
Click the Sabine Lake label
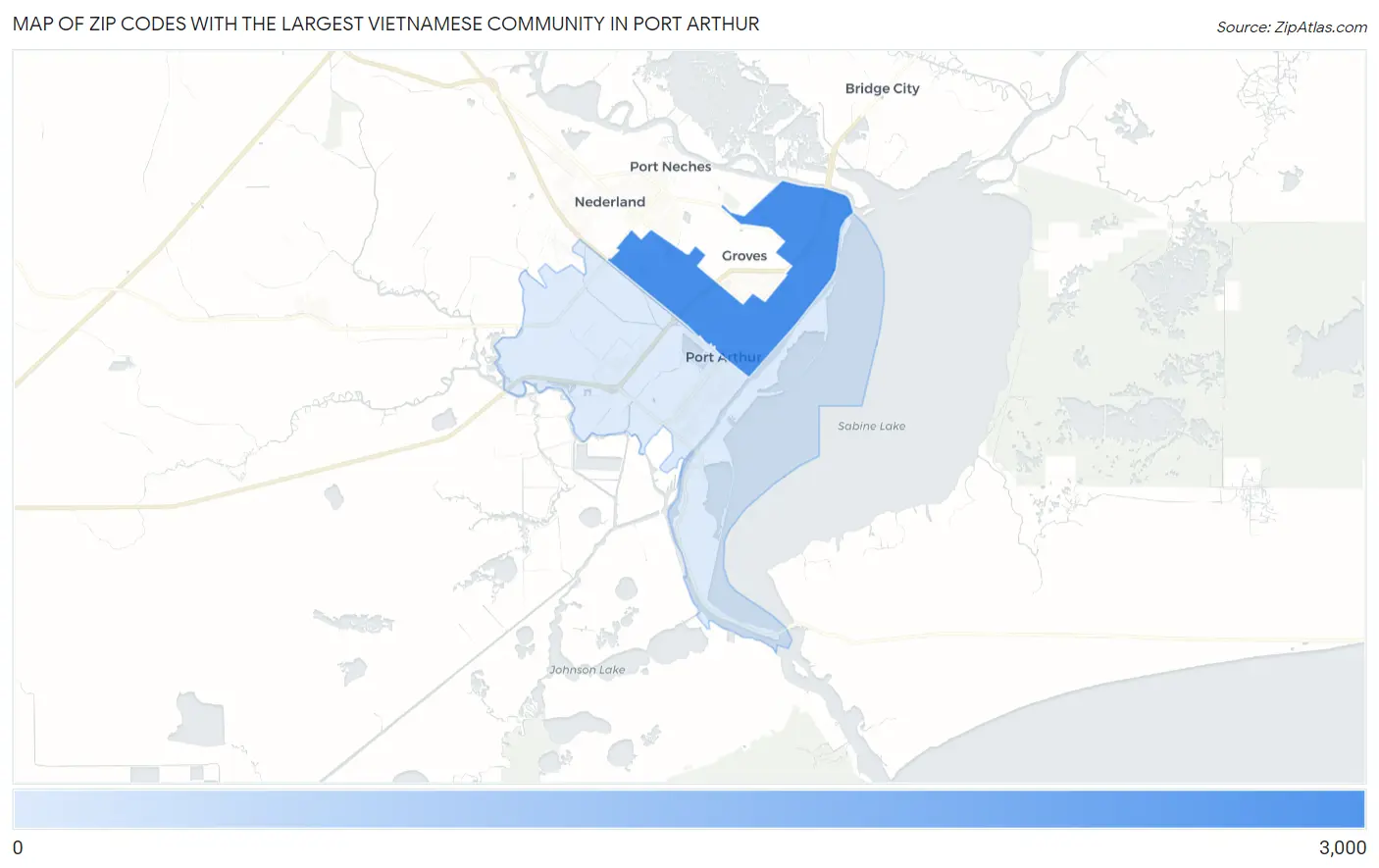coord(871,427)
